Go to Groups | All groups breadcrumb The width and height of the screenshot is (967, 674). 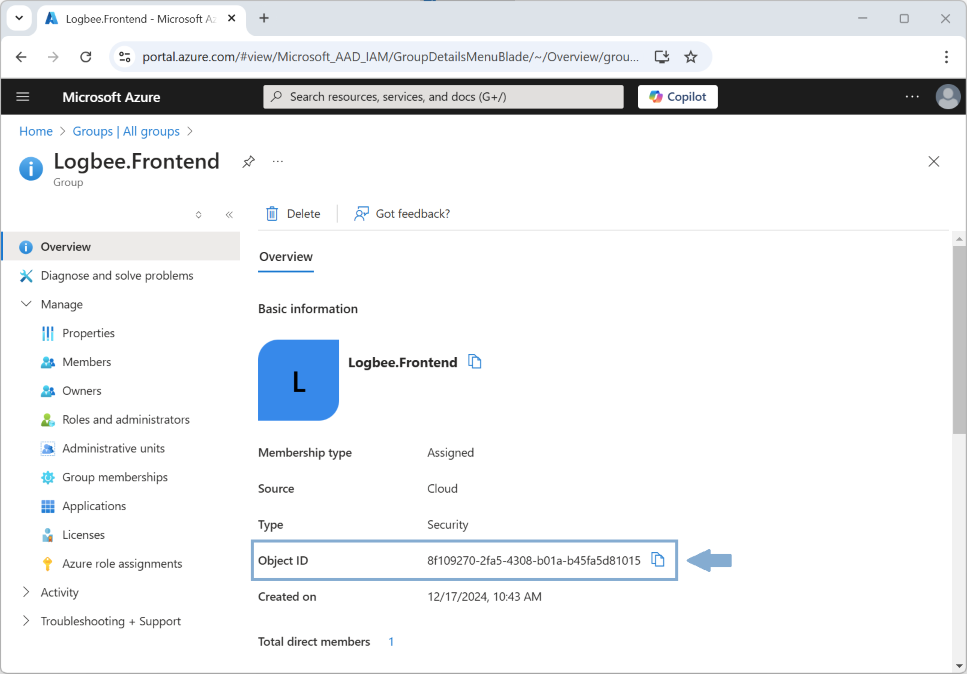tap(126, 131)
